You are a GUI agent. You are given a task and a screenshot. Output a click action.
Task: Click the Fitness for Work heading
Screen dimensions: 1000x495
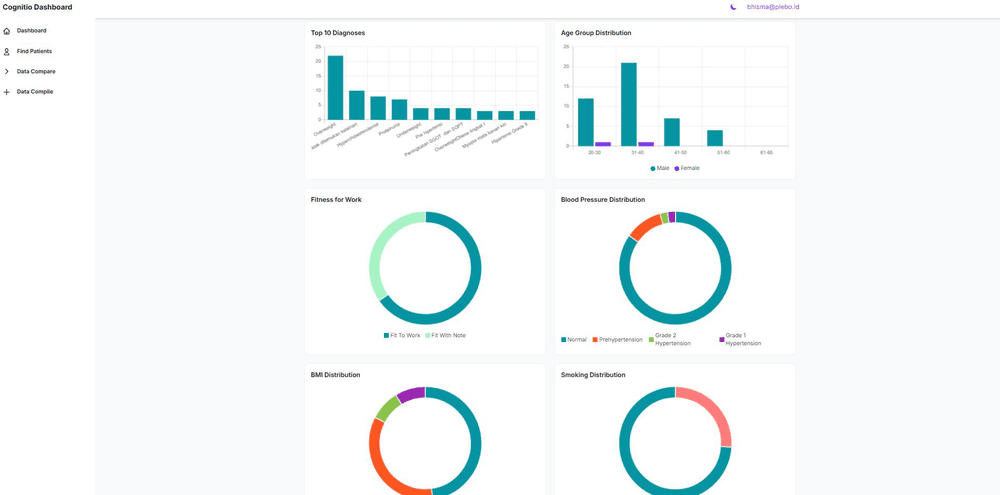[x=336, y=200]
